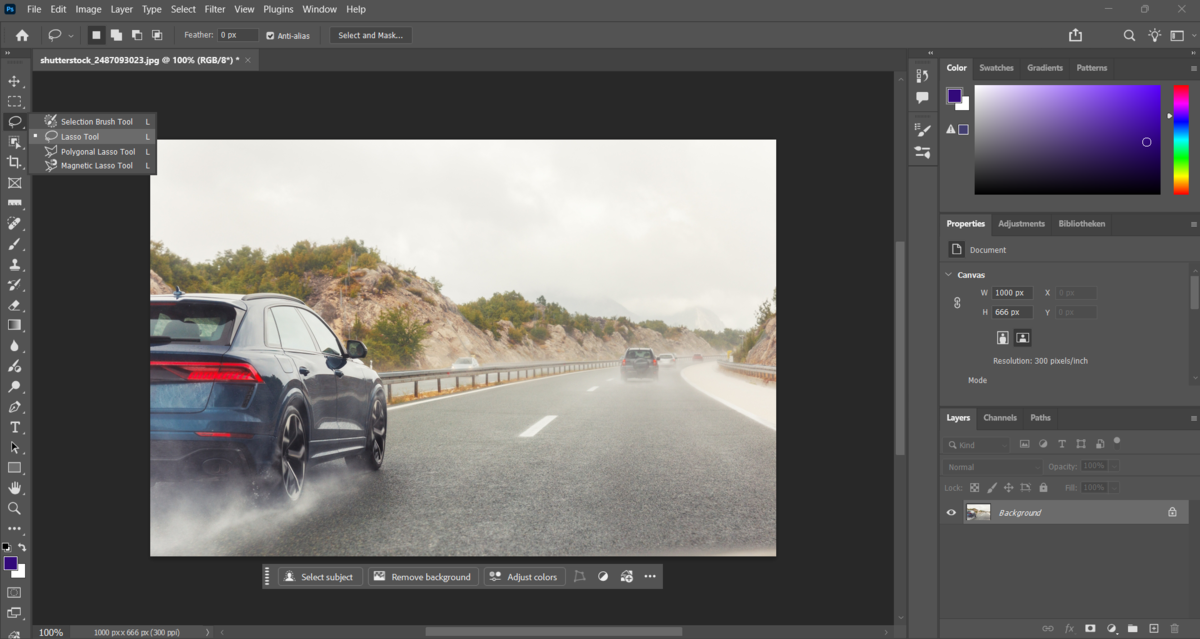Select the Frame tool
This screenshot has height=639, width=1200.
coord(14,183)
